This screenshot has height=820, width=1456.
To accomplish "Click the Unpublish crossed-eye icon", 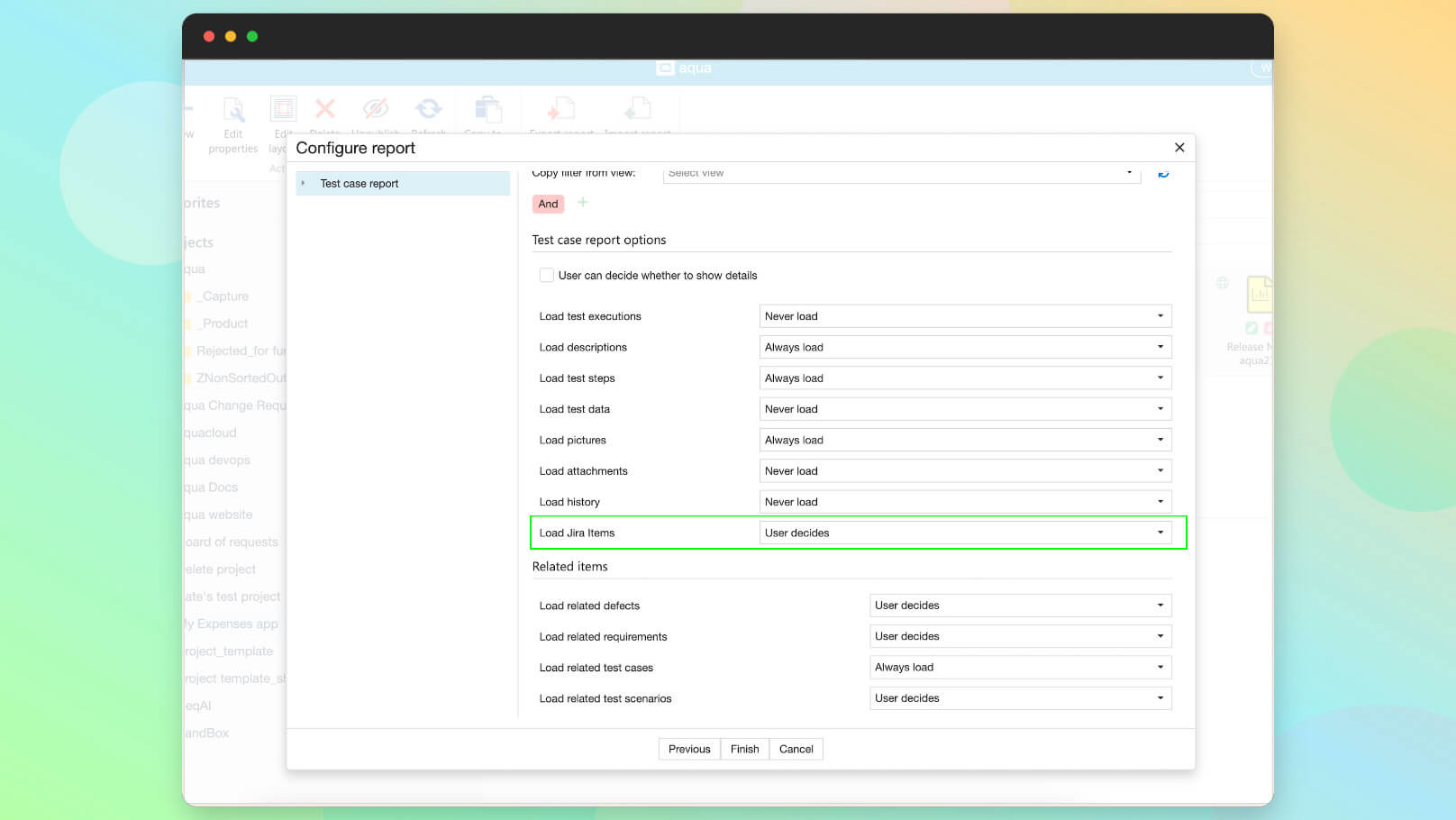I will [x=376, y=109].
